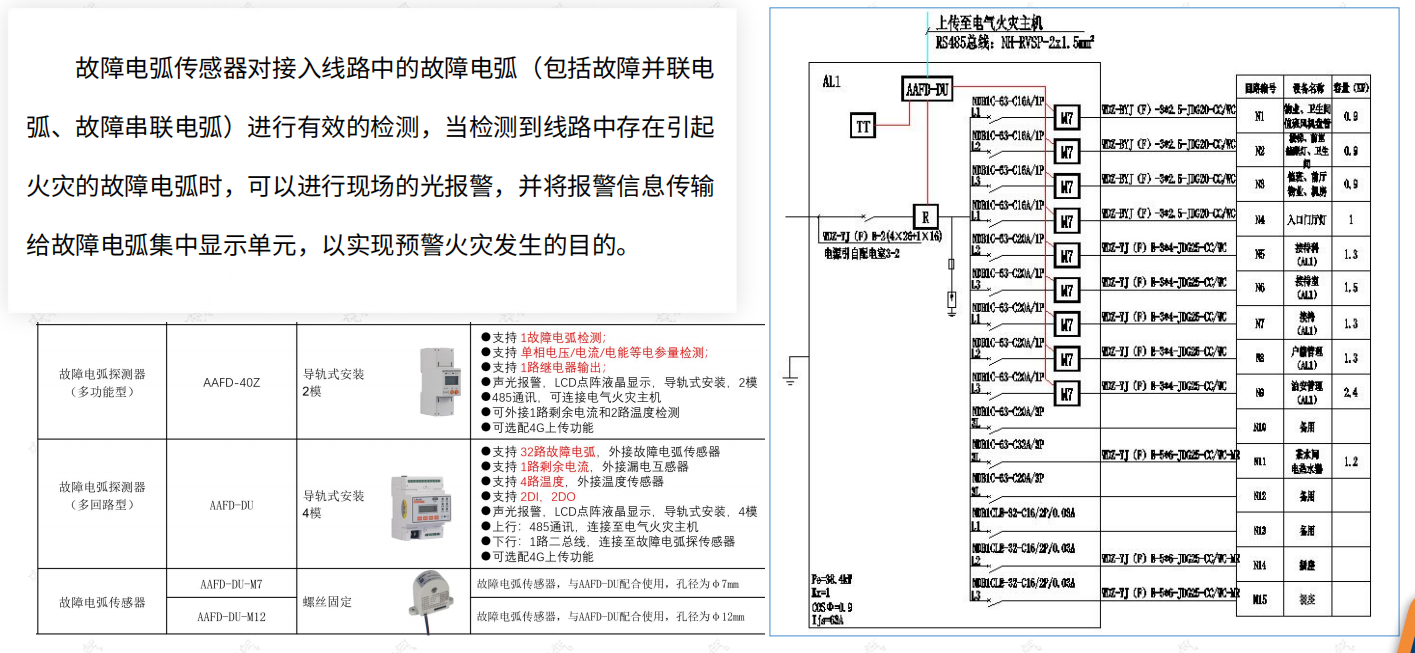Click the ground symbol left of panel AL1
Viewport: 1415px width, 653px height.
tap(789, 379)
